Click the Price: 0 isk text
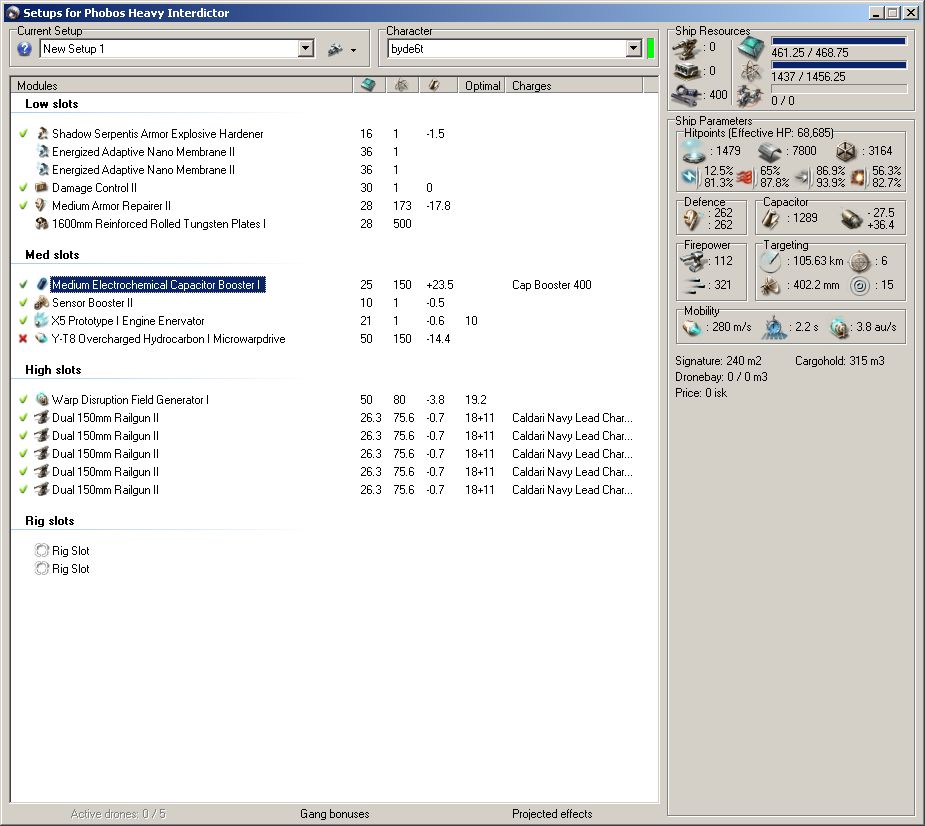The height and width of the screenshot is (826, 925). 701,393
